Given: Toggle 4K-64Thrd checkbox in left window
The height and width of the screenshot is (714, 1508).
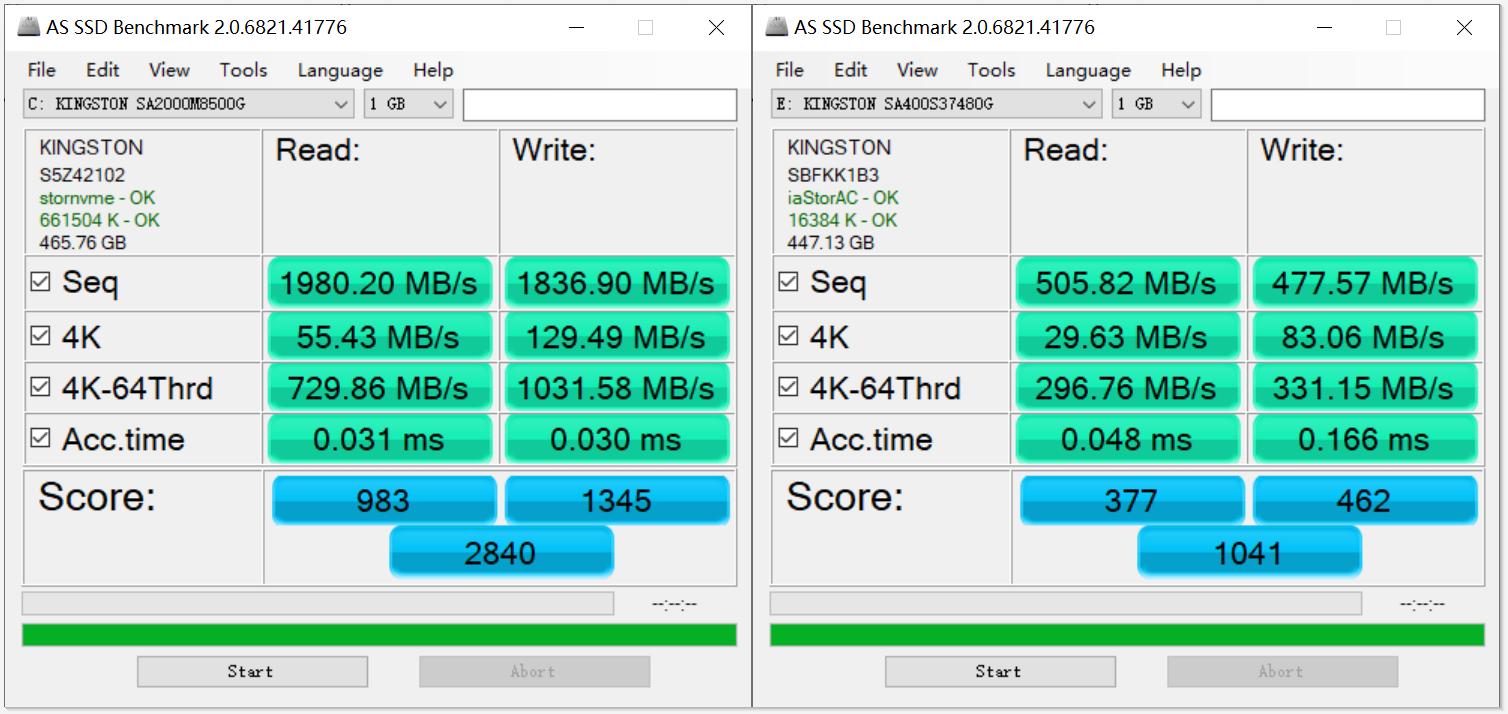Looking at the screenshot, I should [x=40, y=387].
